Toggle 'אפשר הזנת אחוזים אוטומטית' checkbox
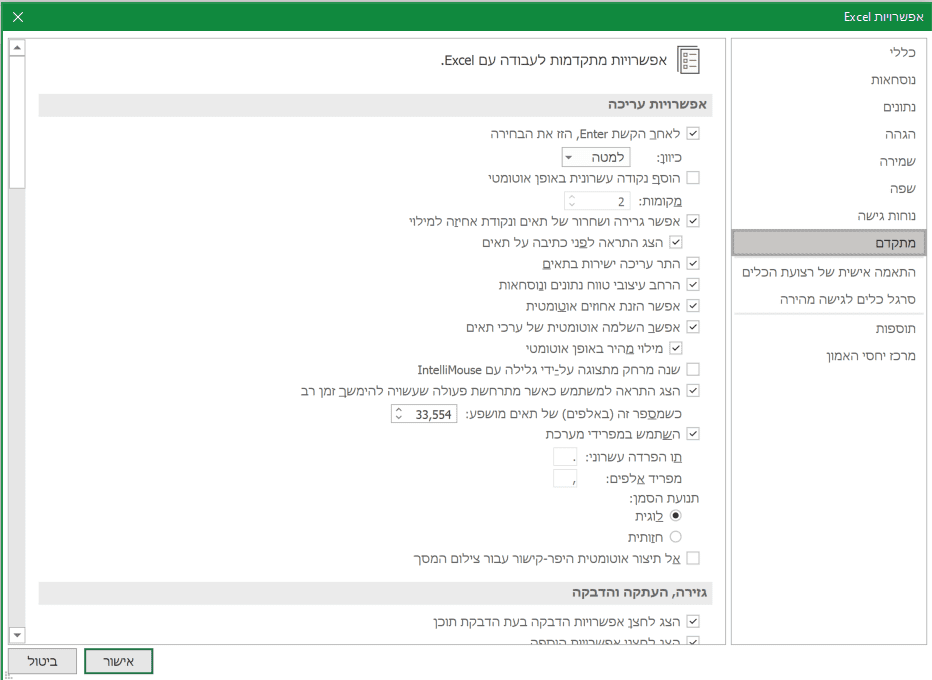The height and width of the screenshot is (680, 932). tap(692, 306)
